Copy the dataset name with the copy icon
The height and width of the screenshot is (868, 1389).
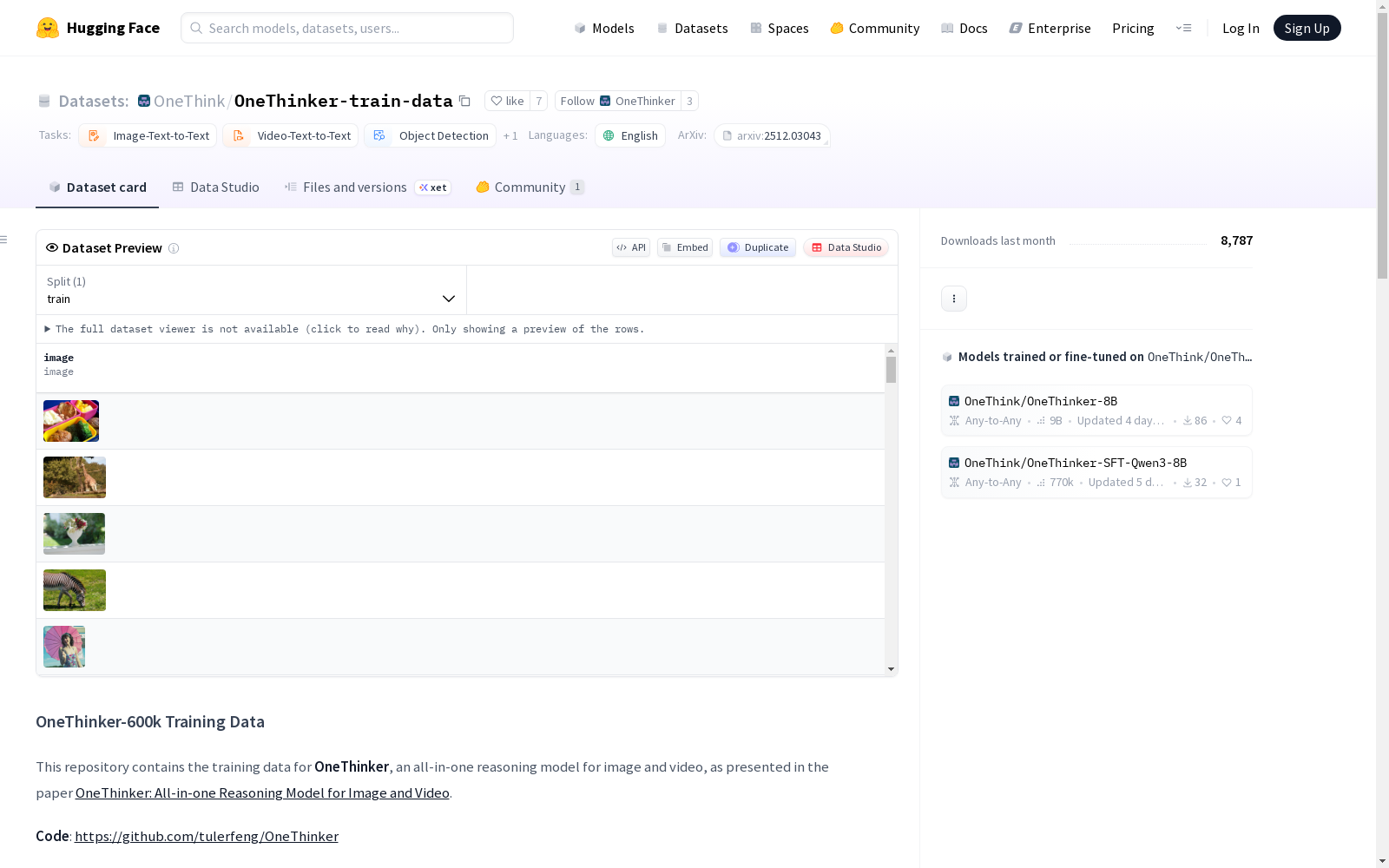tap(465, 102)
